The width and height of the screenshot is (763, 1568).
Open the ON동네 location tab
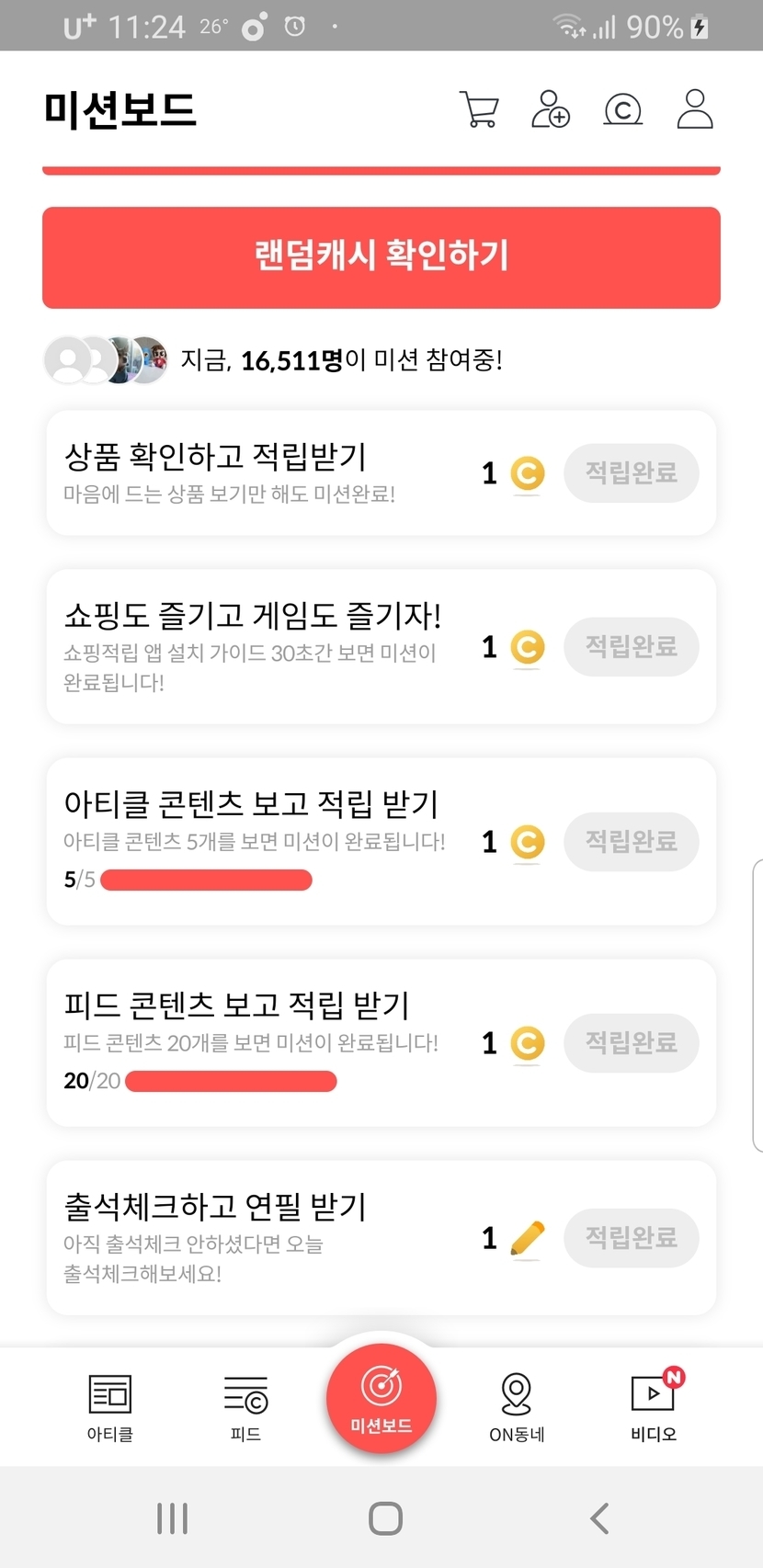[517, 1406]
